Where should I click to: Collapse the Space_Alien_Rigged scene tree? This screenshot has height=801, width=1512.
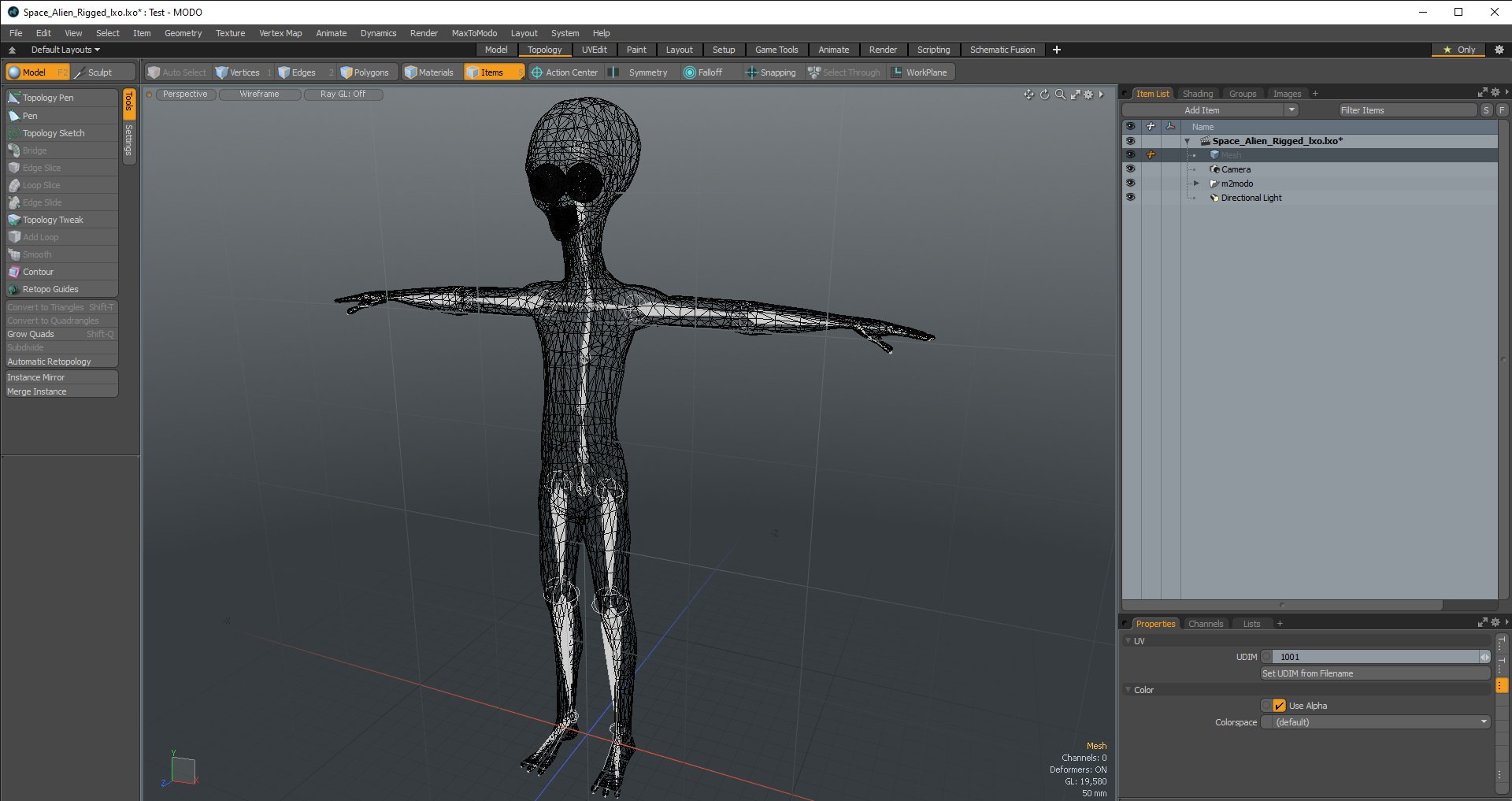click(x=1187, y=141)
